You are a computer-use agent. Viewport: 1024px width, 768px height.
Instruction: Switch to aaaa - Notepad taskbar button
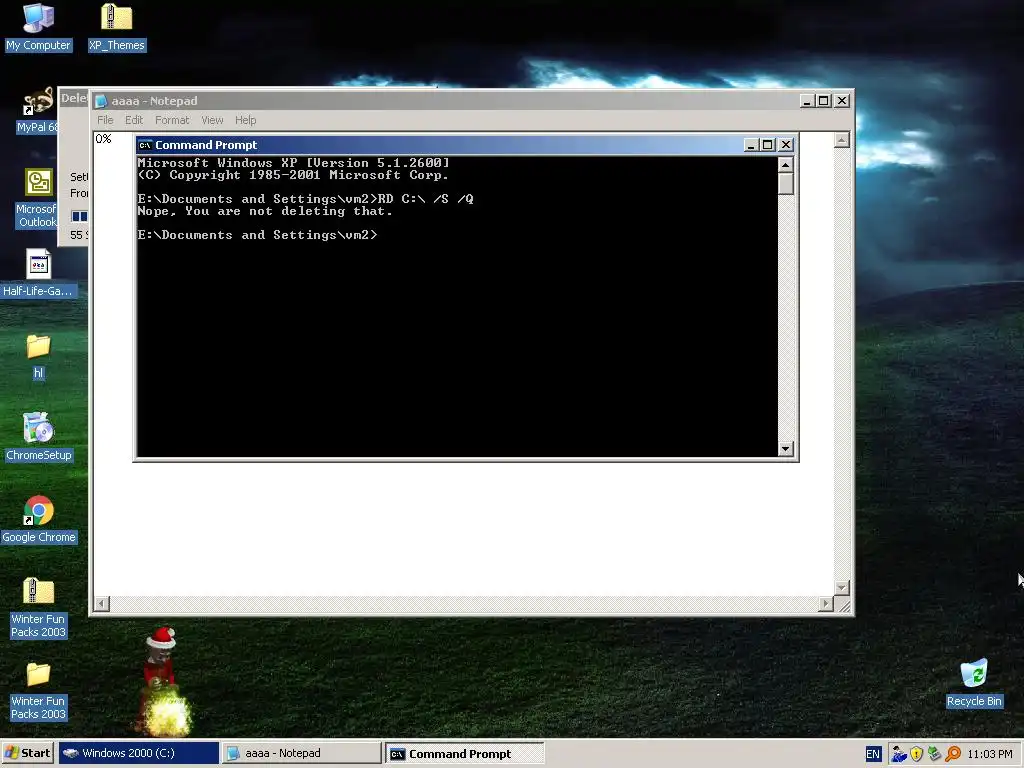pos(301,753)
